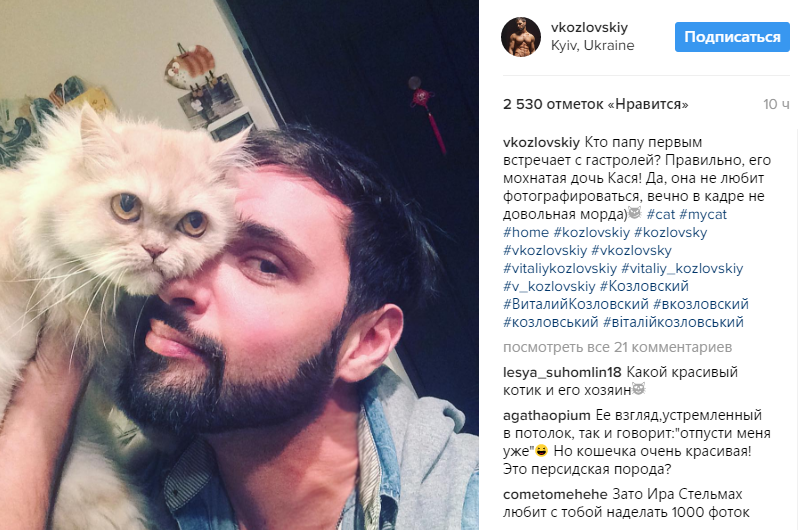Click the 10 ч post timestamp

tap(776, 104)
